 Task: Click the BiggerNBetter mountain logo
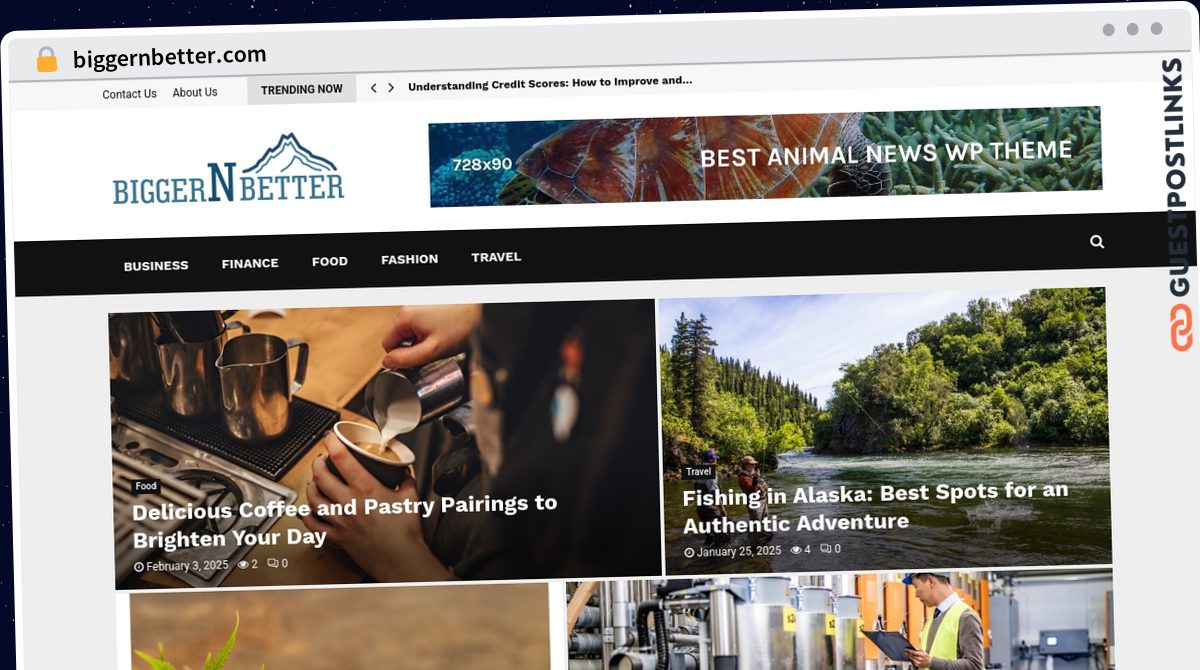coord(228,168)
